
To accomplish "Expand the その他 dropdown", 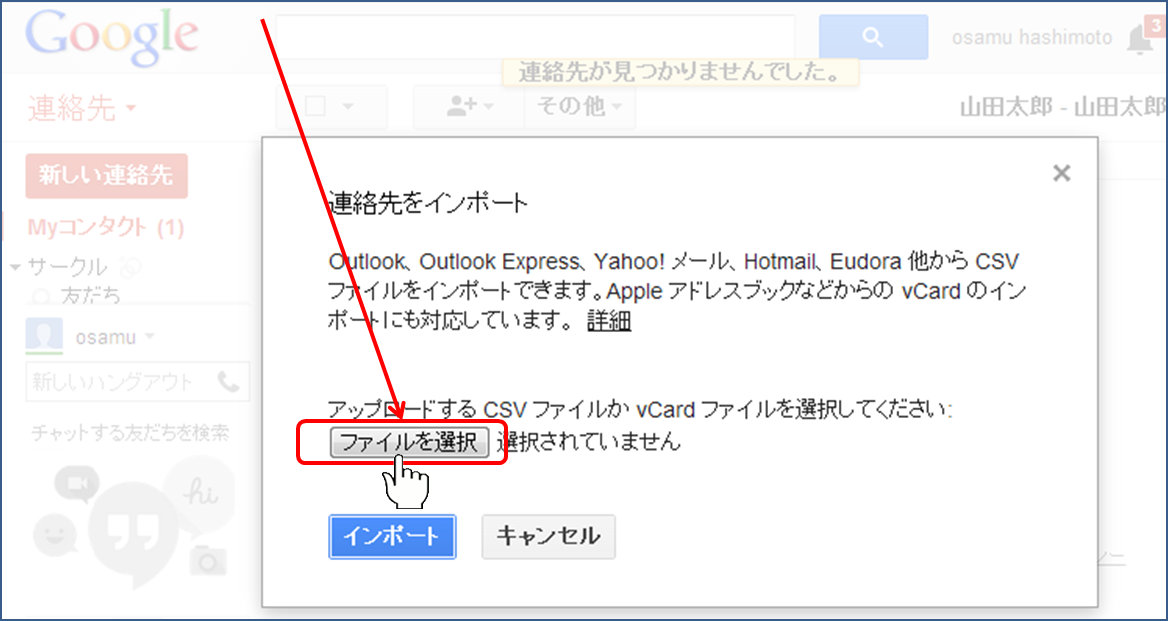I will pos(580,107).
